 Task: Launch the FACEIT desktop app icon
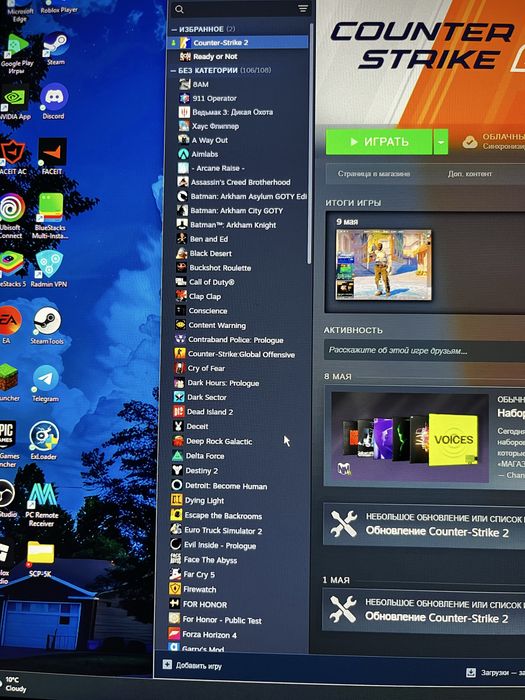(x=52, y=156)
